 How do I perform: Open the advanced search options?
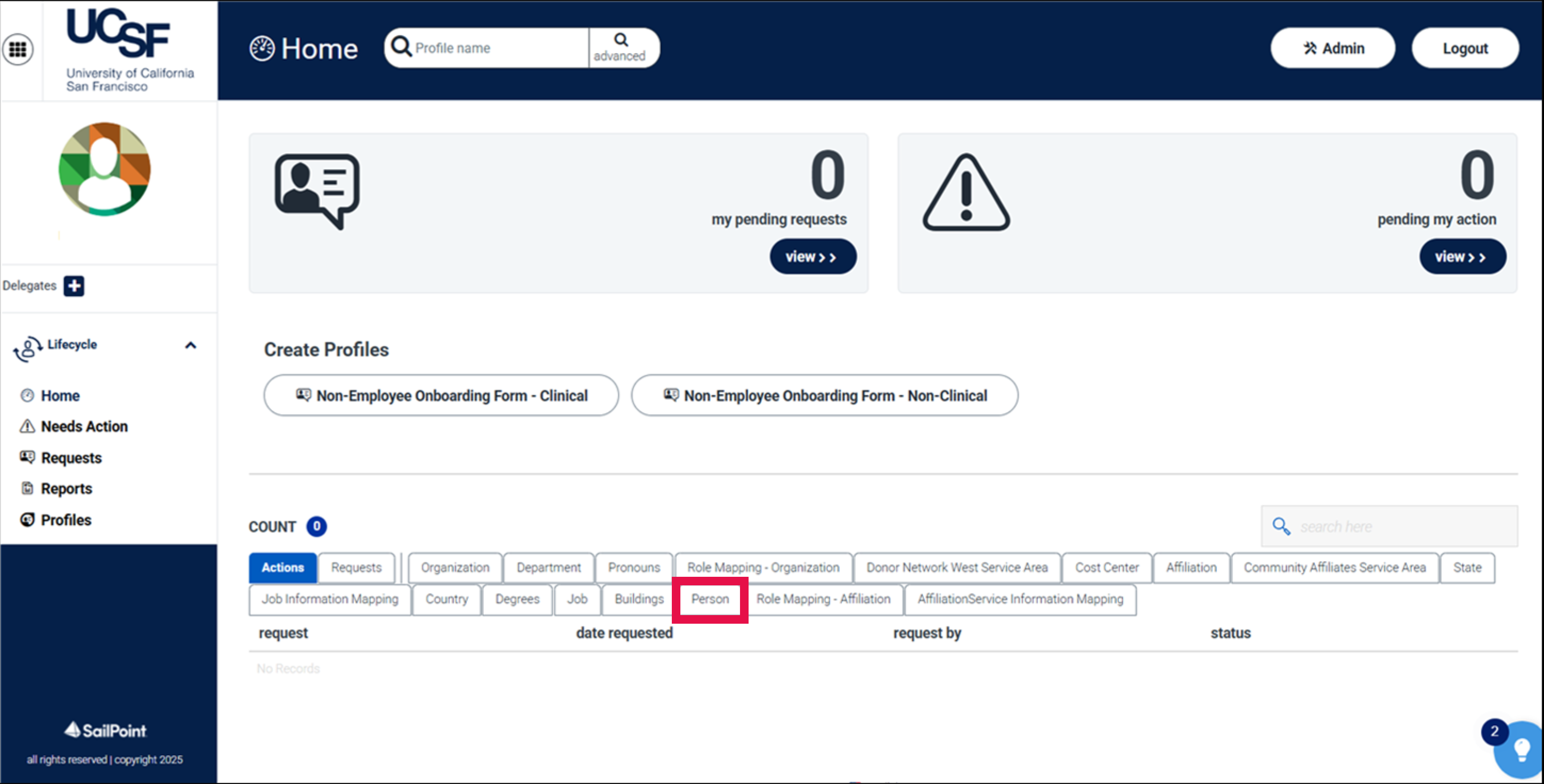621,47
